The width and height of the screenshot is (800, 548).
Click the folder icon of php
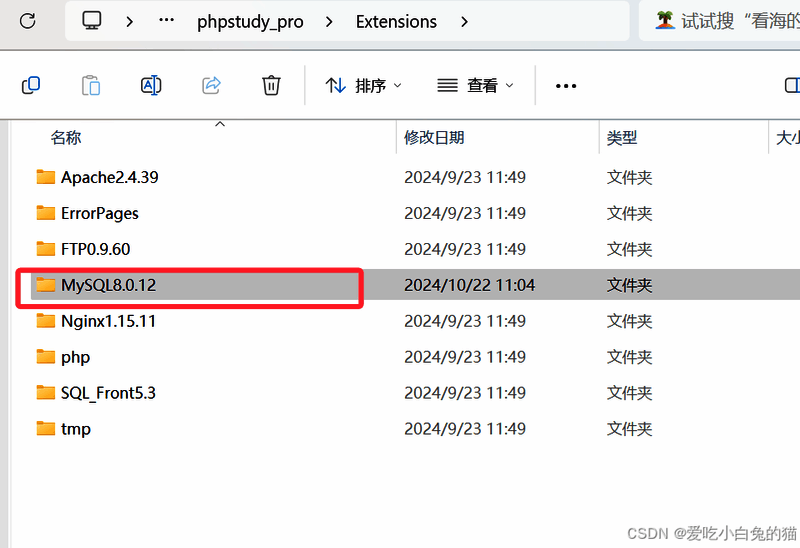pos(45,356)
